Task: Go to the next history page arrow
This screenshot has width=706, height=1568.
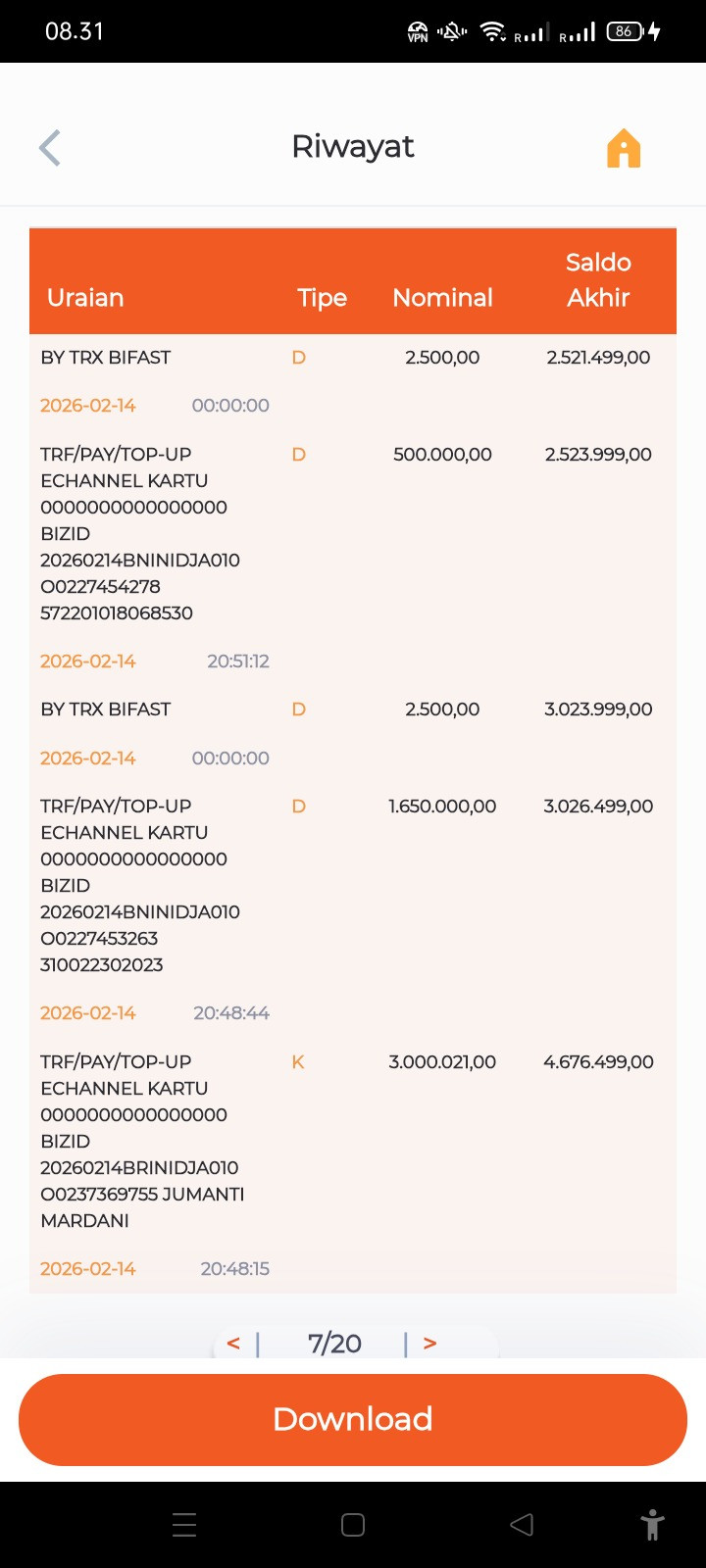Action: [x=429, y=1343]
